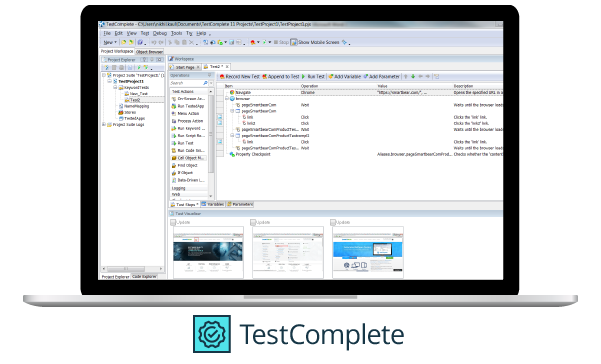Open the dropdown arrow beside the red record icon
601x364 pixels.
tap(258, 42)
